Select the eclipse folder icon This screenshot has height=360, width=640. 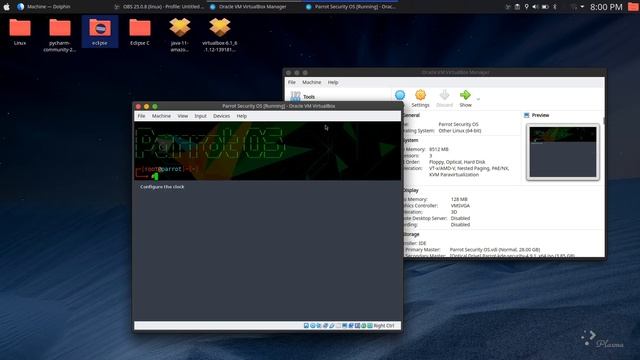coord(100,32)
